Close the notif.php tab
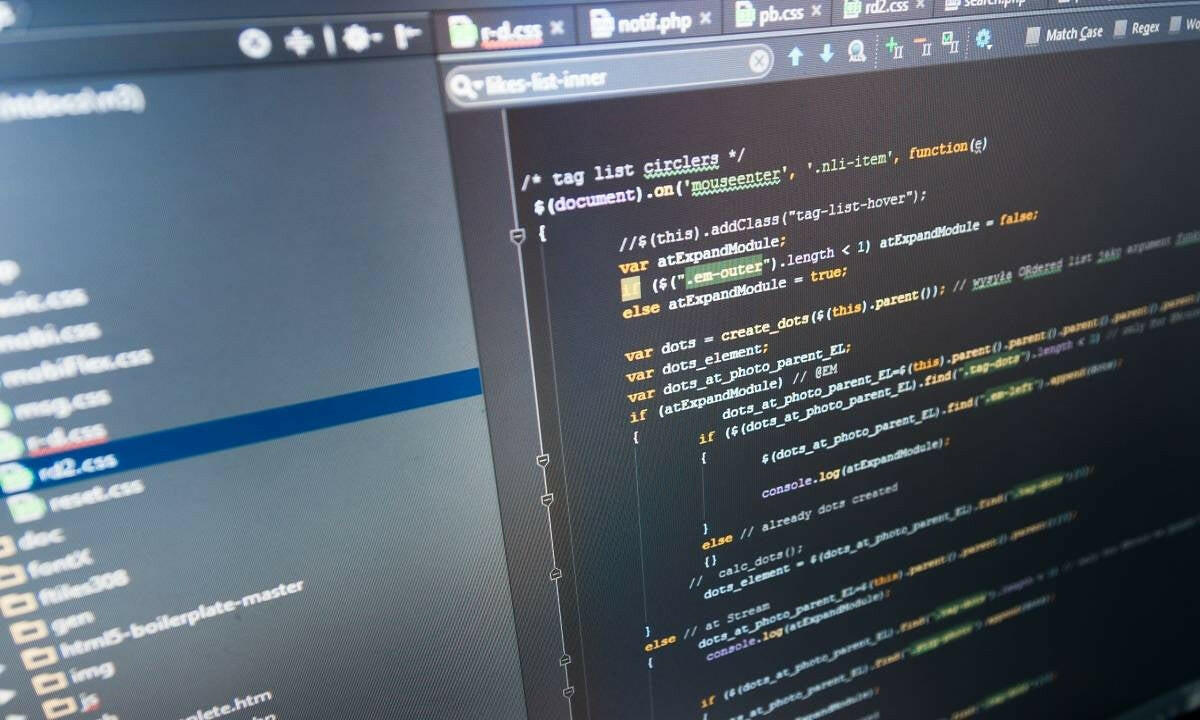The image size is (1200, 720). tap(705, 18)
